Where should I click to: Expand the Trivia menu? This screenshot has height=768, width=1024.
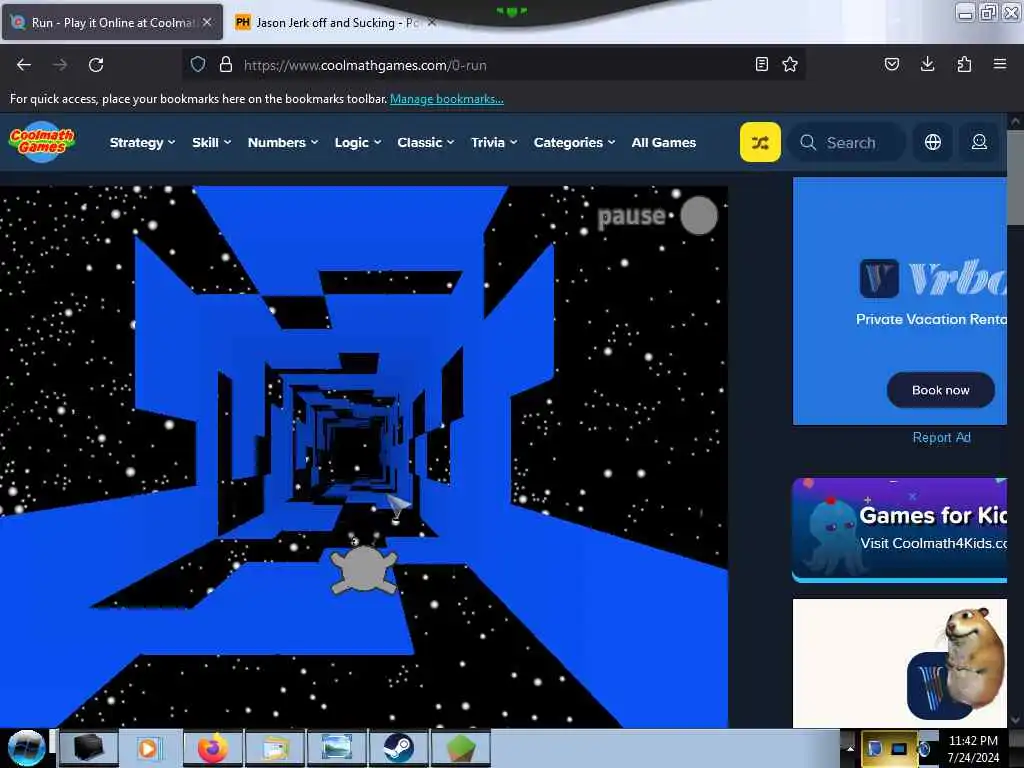point(494,142)
